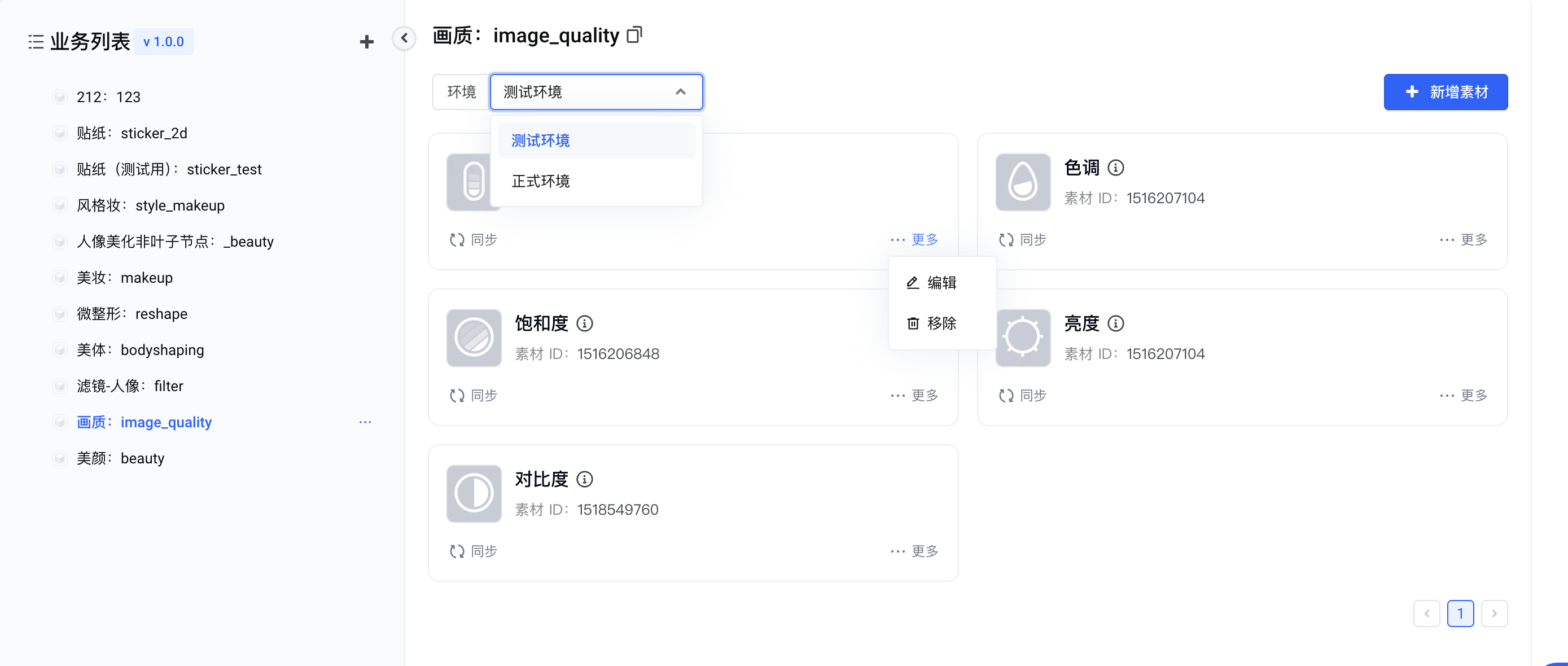This screenshot has height=666, width=1568.
Task: Click the info icon beside 饱和度
Action: tap(584, 323)
